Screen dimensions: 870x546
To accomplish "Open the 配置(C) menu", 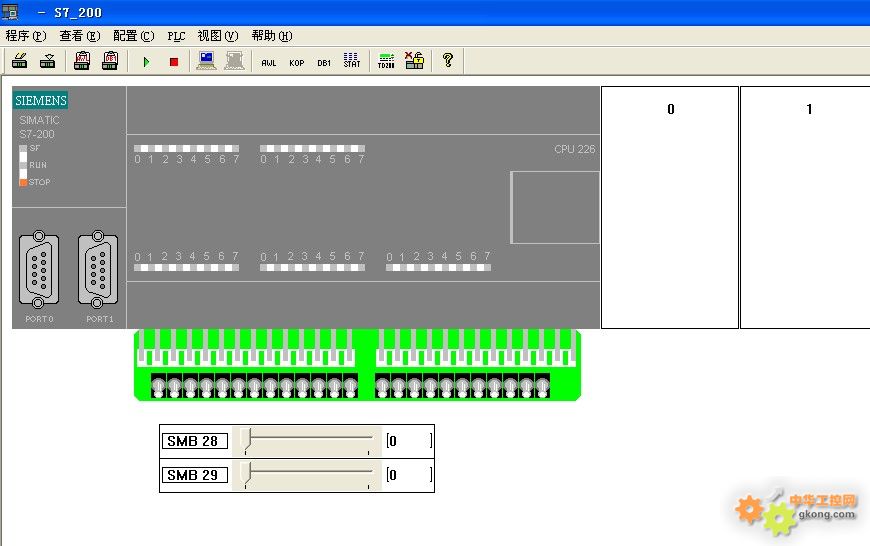I will [134, 36].
